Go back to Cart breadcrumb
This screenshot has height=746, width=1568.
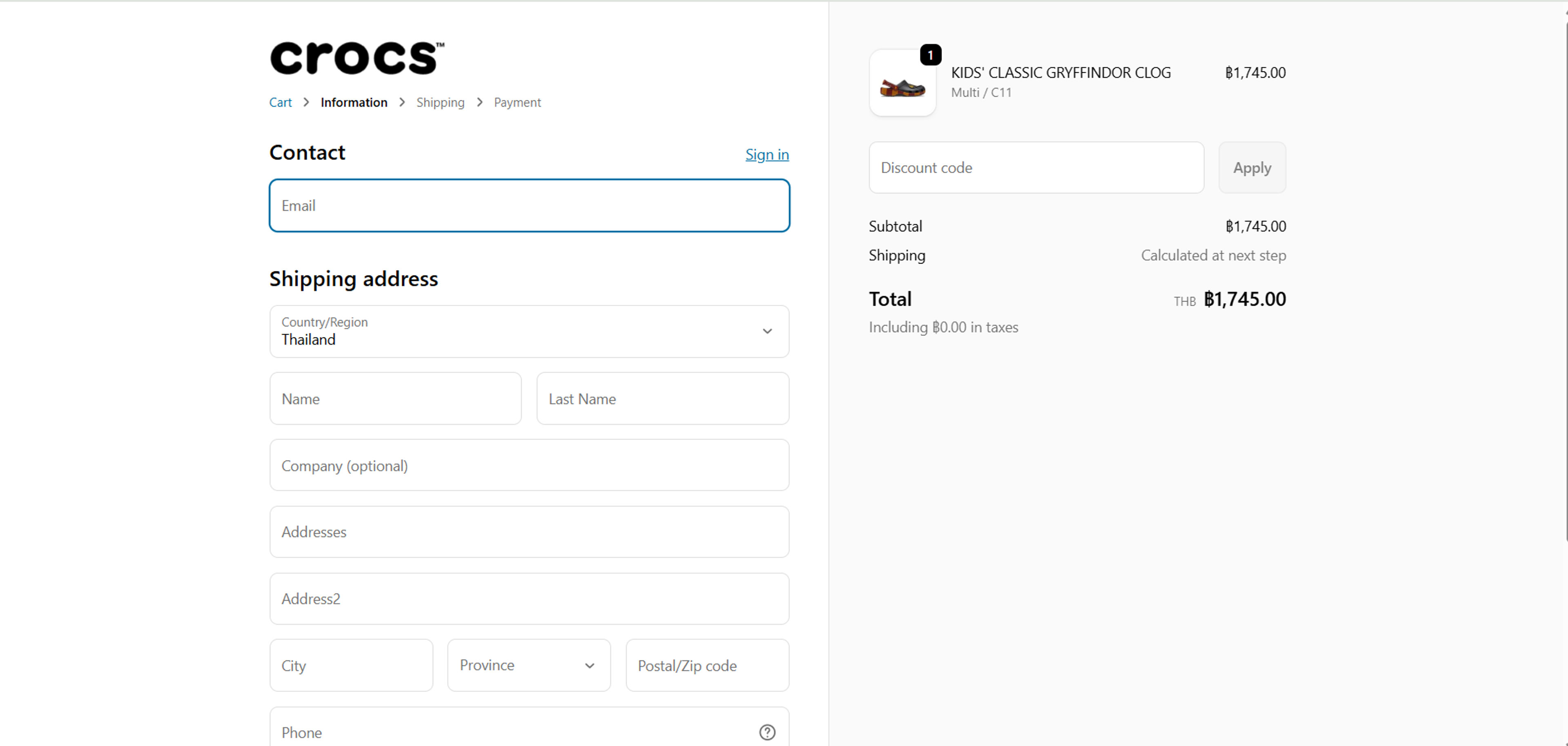(280, 102)
